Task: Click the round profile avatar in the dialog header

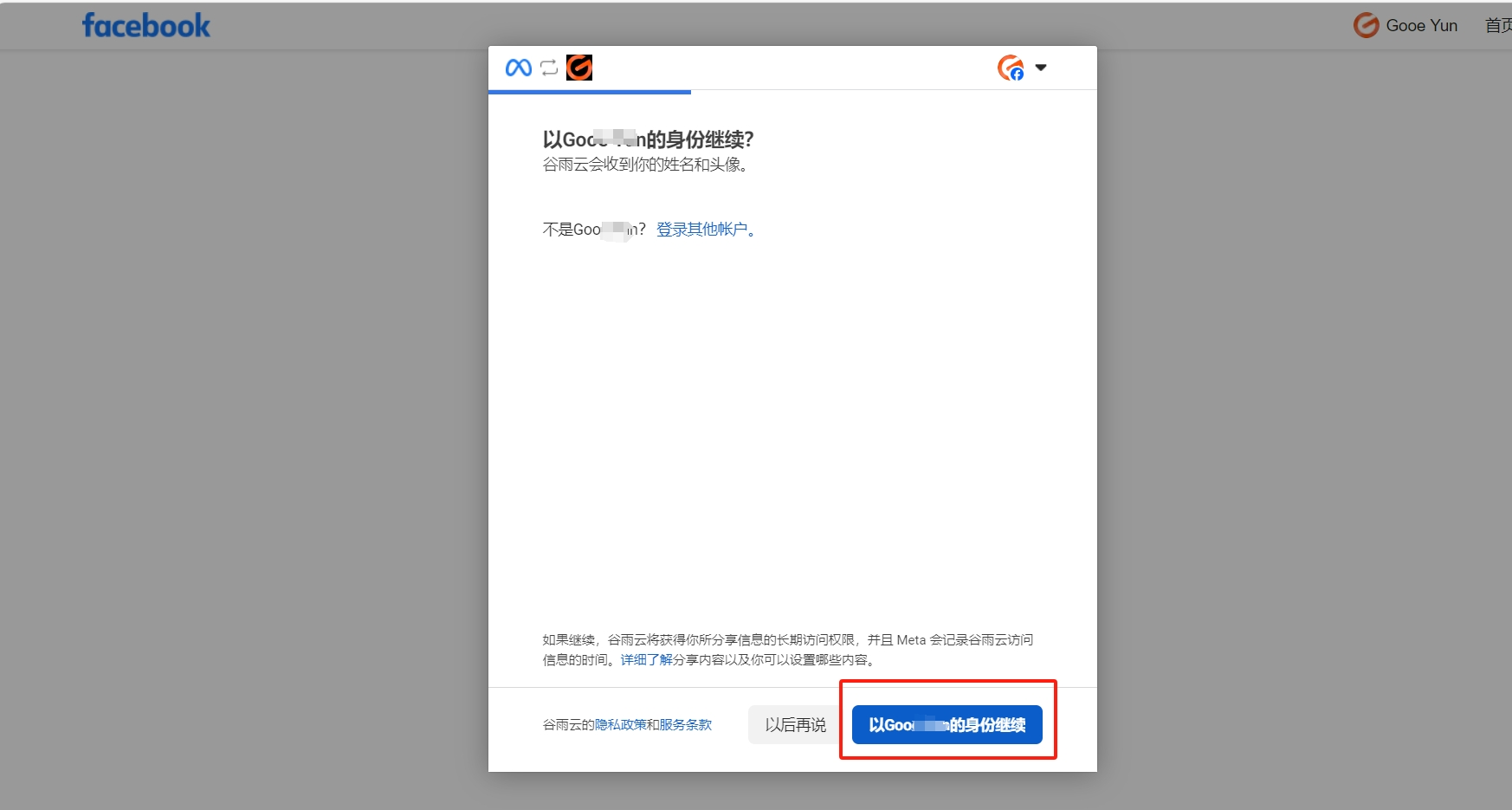Action: [x=1011, y=67]
